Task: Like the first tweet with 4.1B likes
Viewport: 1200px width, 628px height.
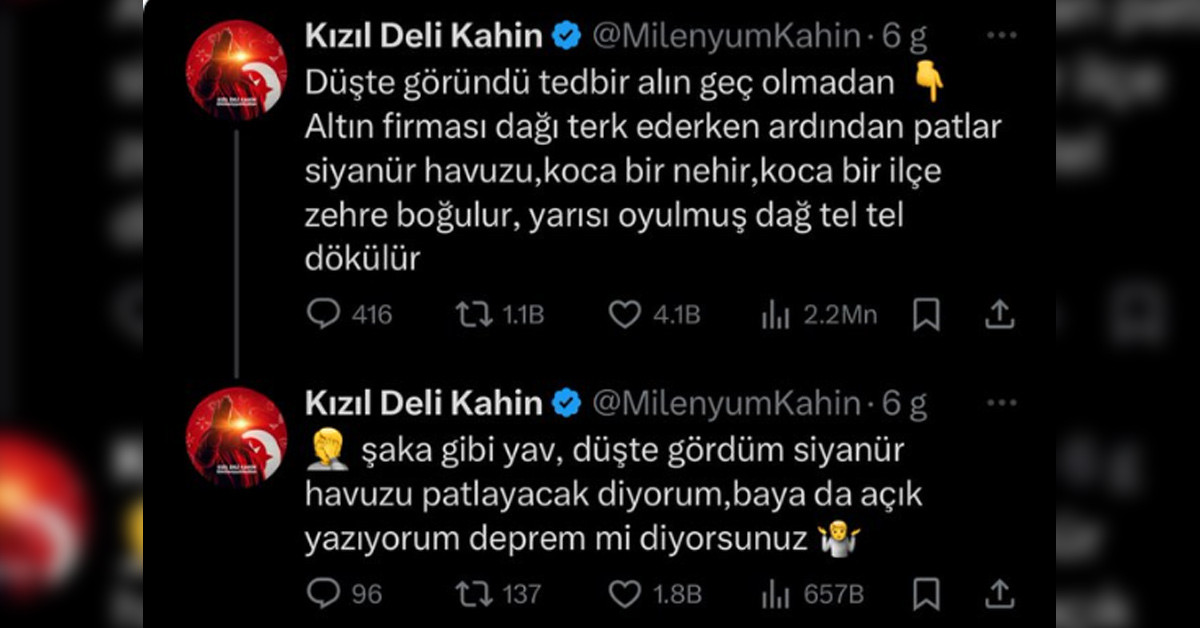Action: [x=625, y=315]
